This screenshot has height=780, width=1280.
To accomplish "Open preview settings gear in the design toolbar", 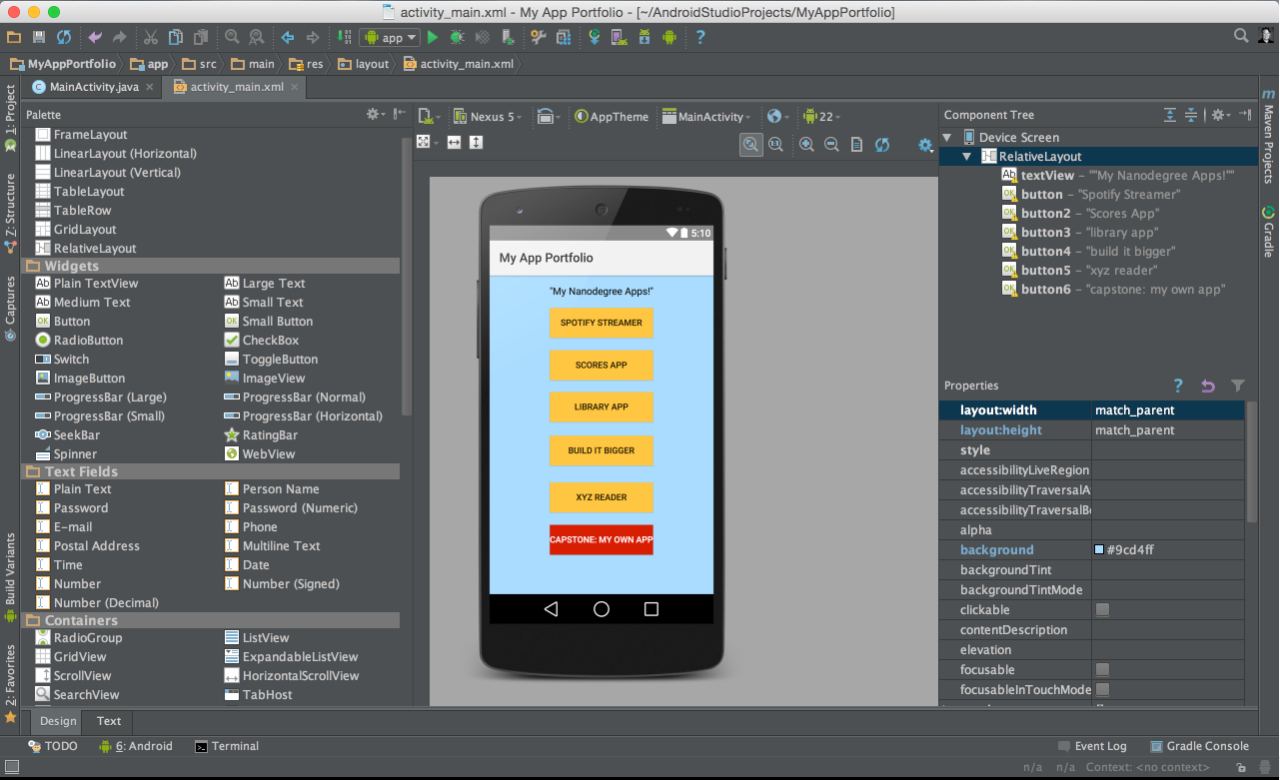I will click(x=924, y=144).
